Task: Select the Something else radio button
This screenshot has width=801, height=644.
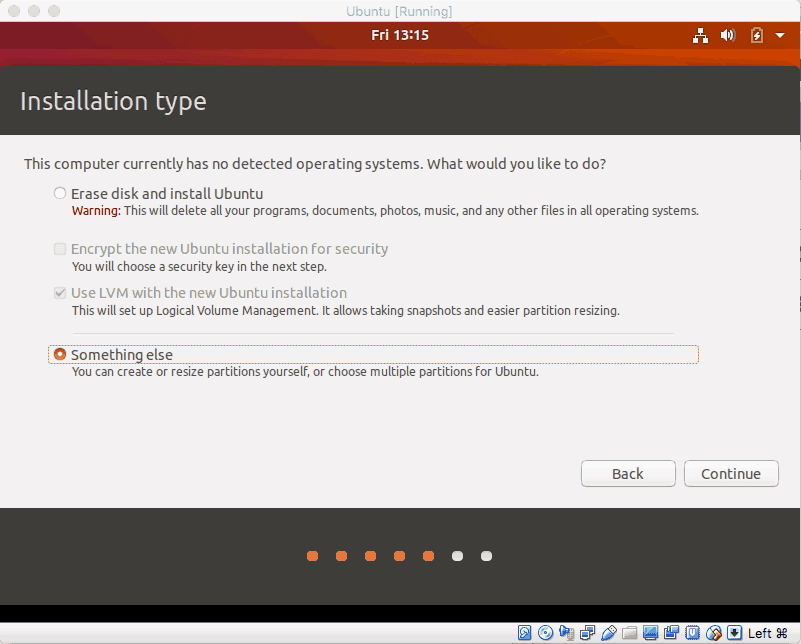Action: [60, 354]
